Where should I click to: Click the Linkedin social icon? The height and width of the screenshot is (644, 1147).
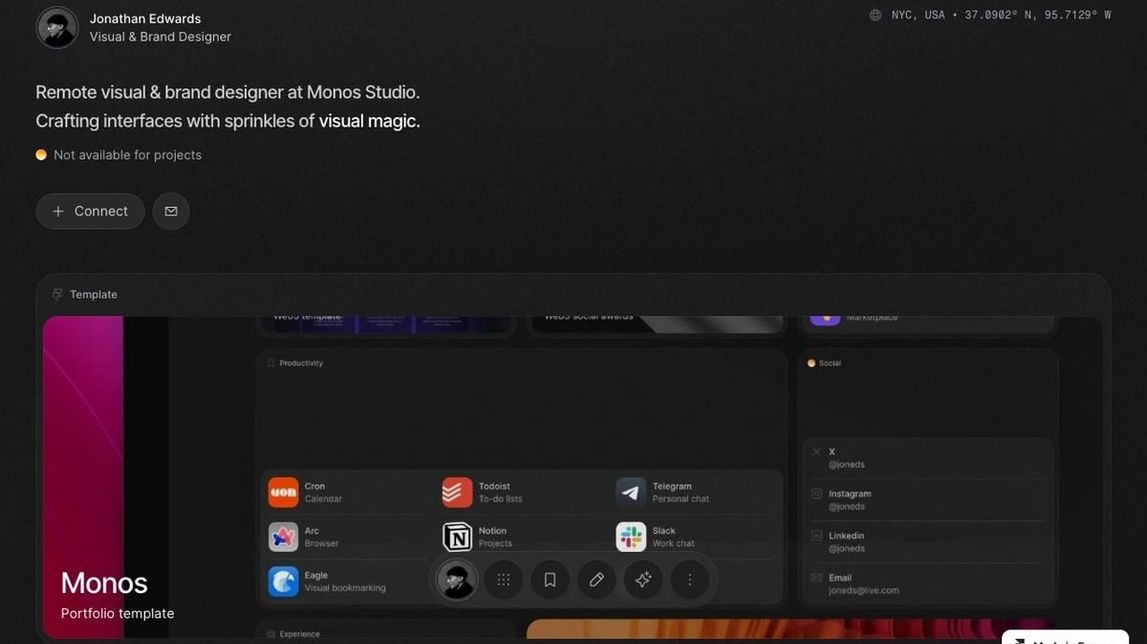pyautogui.click(x=816, y=536)
